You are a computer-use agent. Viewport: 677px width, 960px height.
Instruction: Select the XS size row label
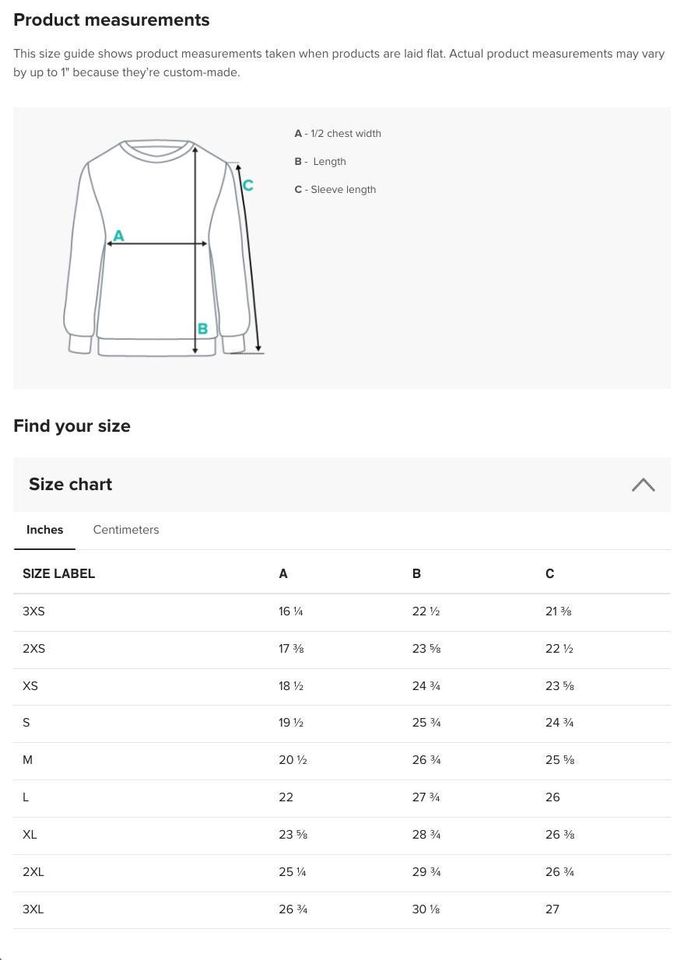coord(30,686)
